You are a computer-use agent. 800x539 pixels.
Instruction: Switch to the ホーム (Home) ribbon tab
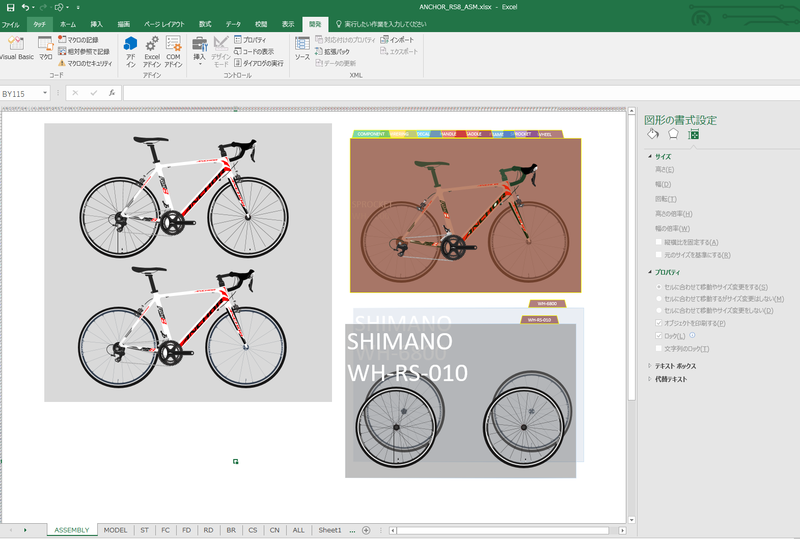pyautogui.click(x=68, y=24)
